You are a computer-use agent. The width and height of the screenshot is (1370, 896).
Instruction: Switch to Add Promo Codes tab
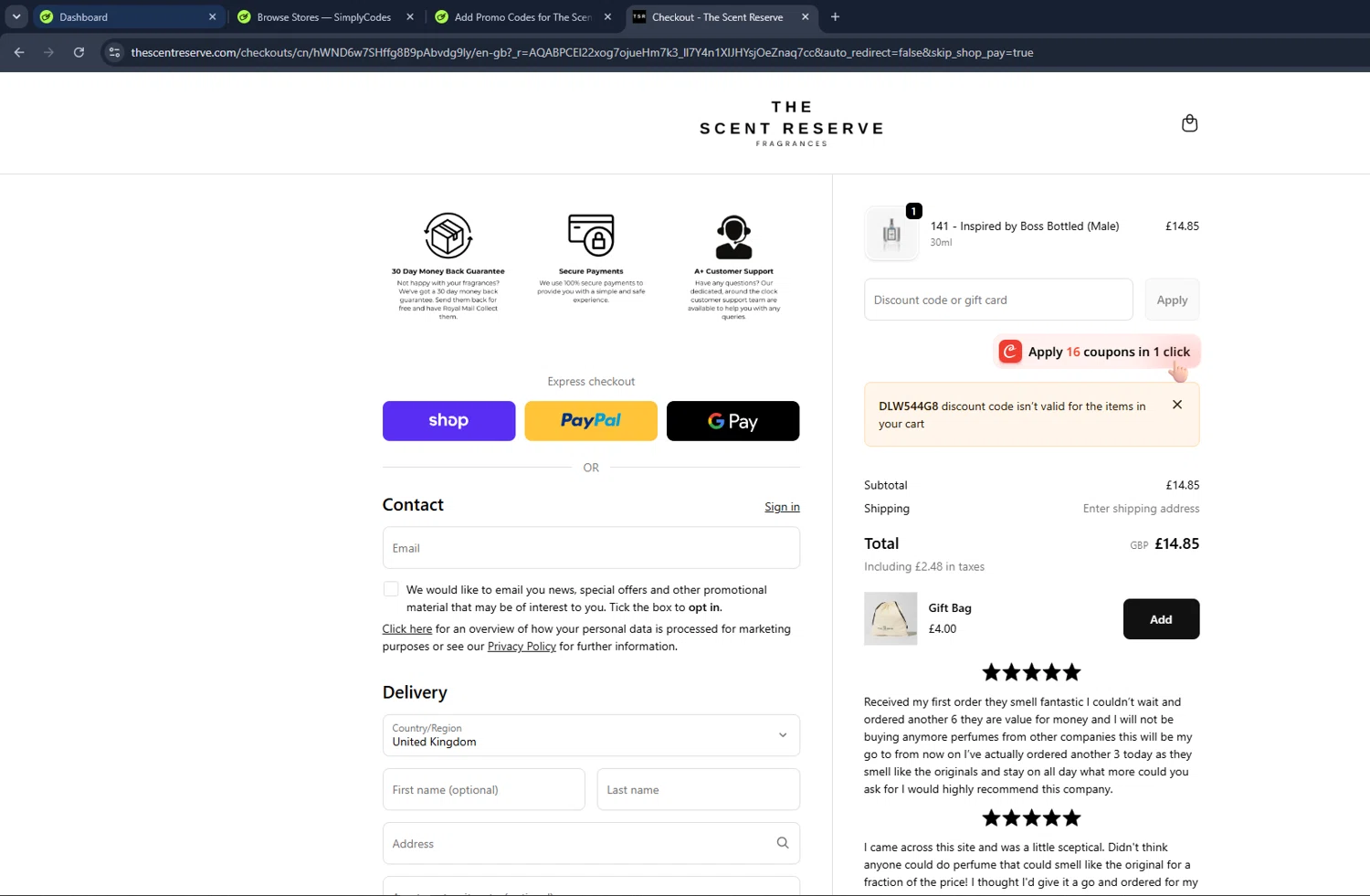522,16
